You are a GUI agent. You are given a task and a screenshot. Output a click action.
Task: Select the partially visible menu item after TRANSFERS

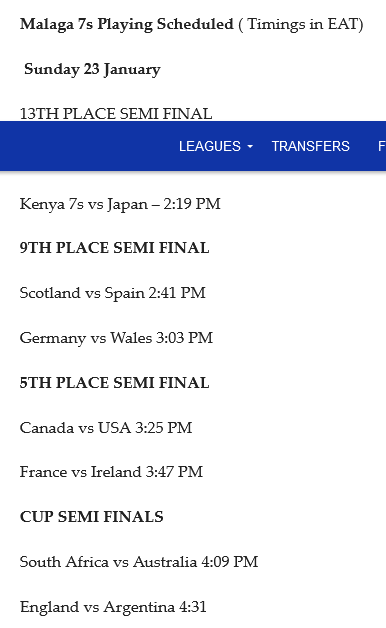(382, 146)
